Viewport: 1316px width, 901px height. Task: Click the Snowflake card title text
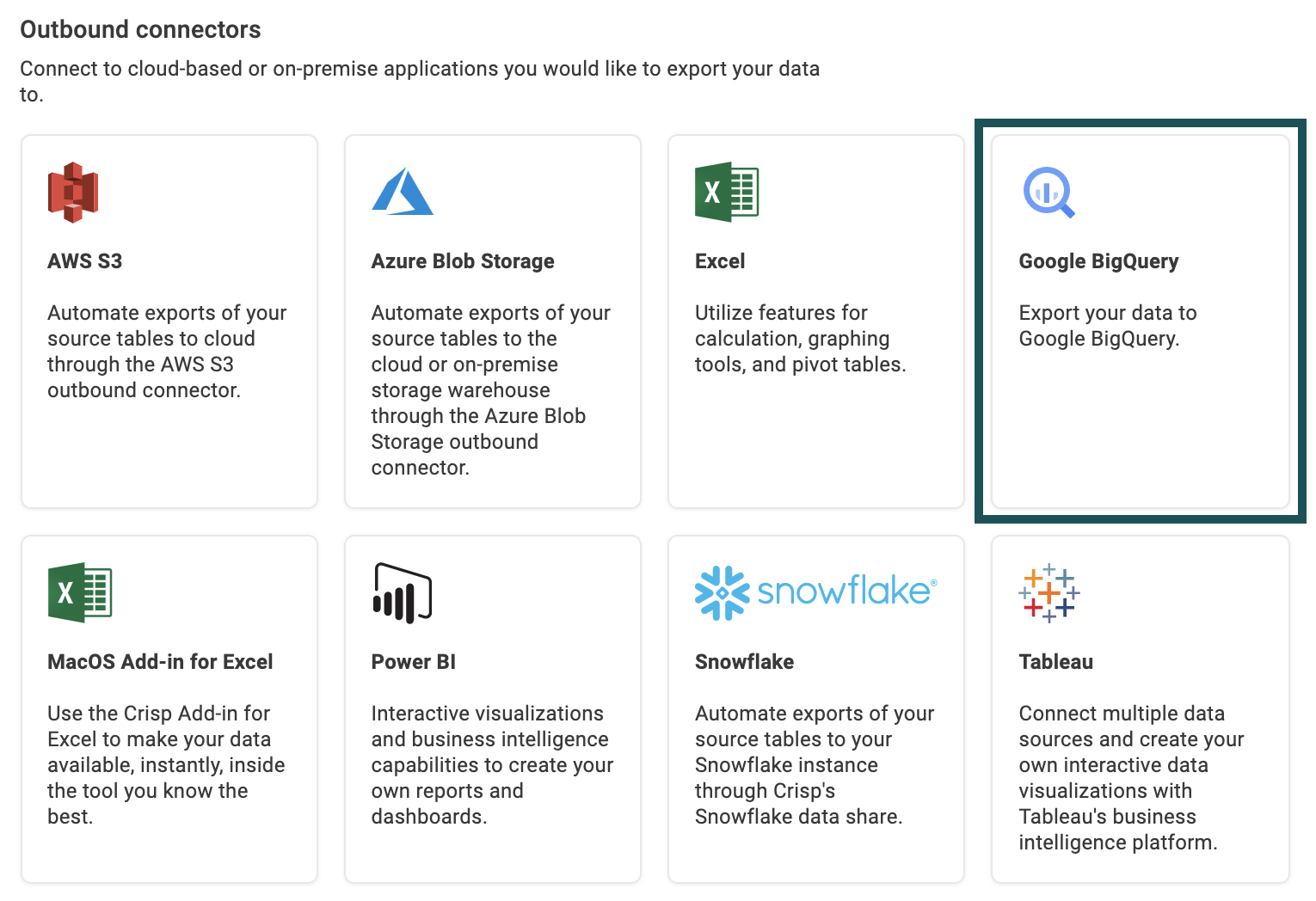point(744,662)
